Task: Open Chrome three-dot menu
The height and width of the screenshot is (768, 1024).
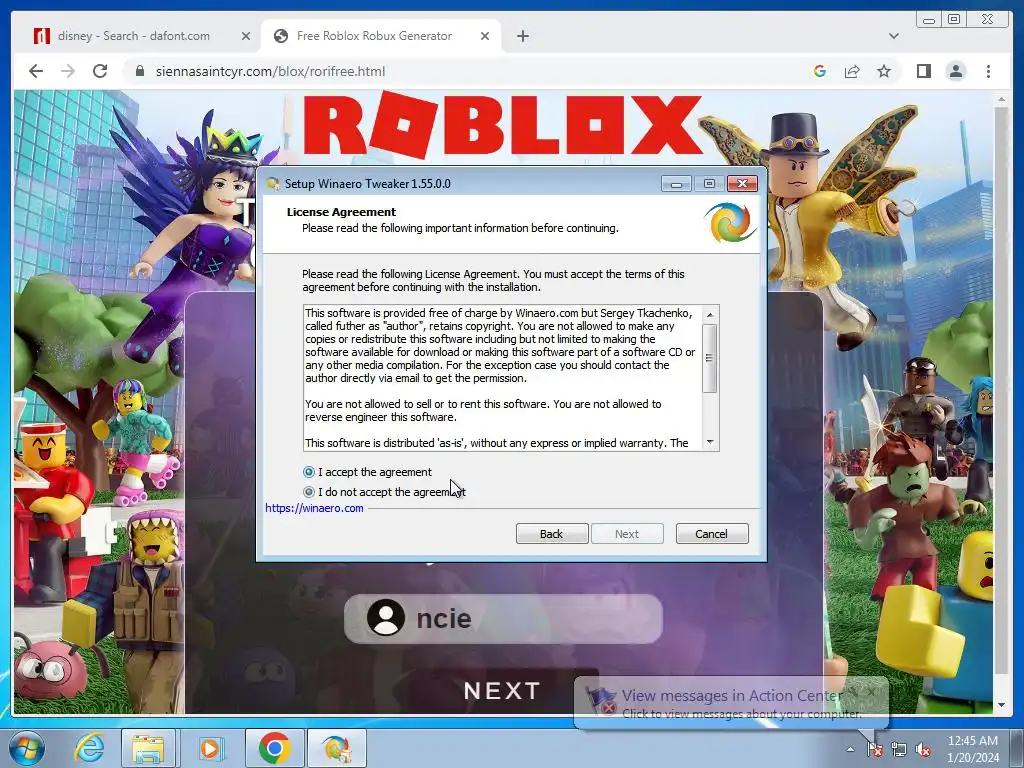Action: click(x=988, y=71)
